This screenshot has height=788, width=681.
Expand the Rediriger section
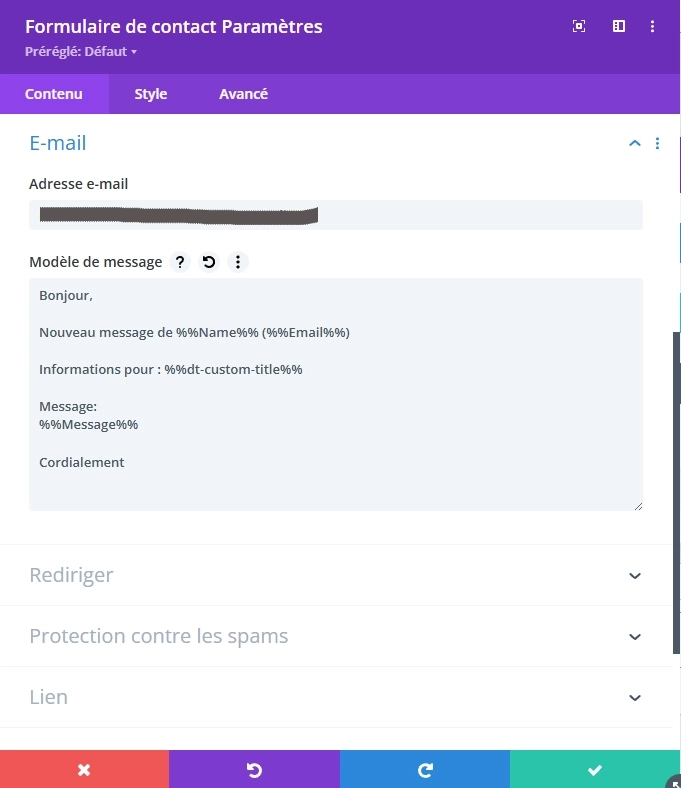(x=336, y=575)
